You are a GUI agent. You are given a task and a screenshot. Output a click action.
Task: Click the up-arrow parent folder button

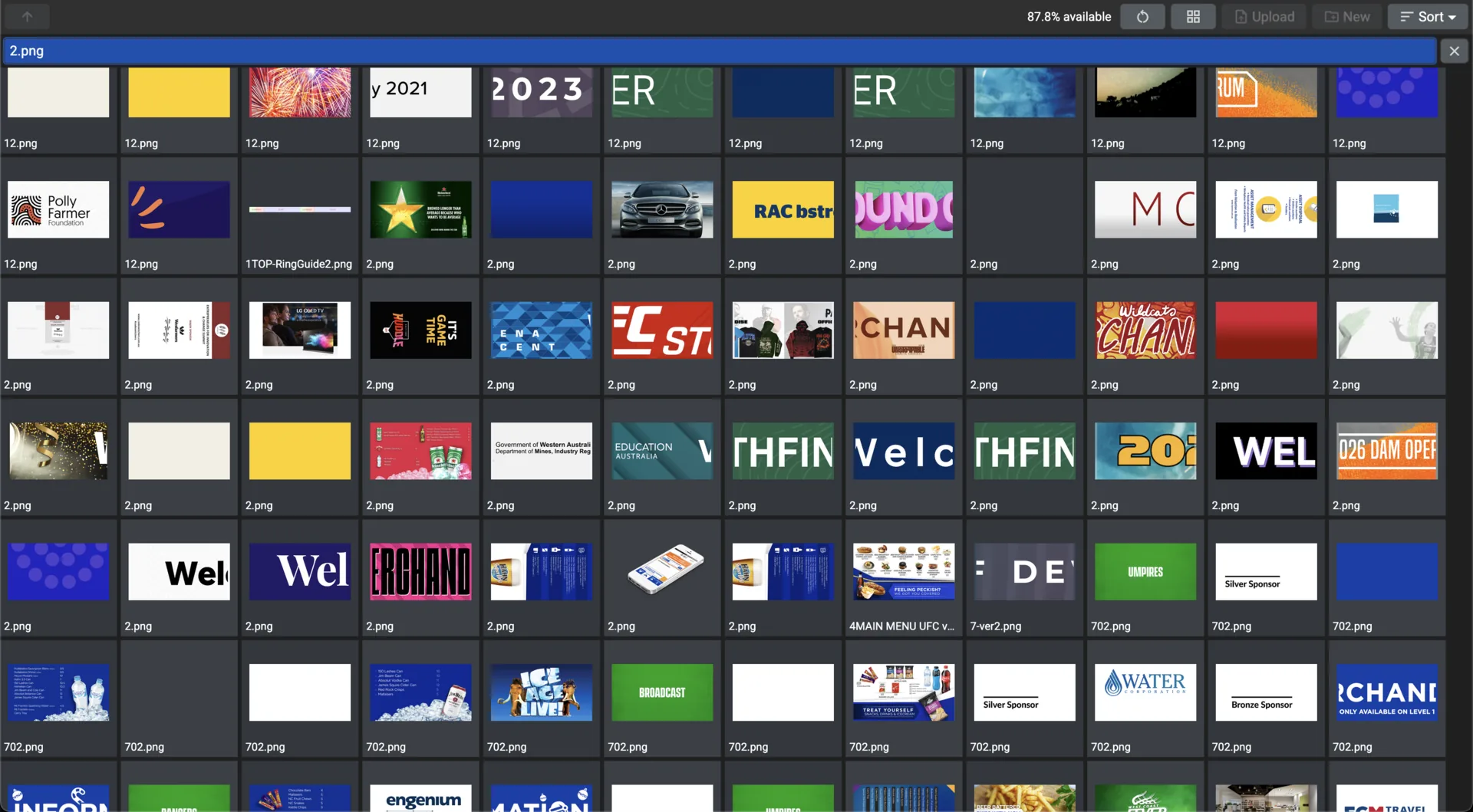[27, 16]
